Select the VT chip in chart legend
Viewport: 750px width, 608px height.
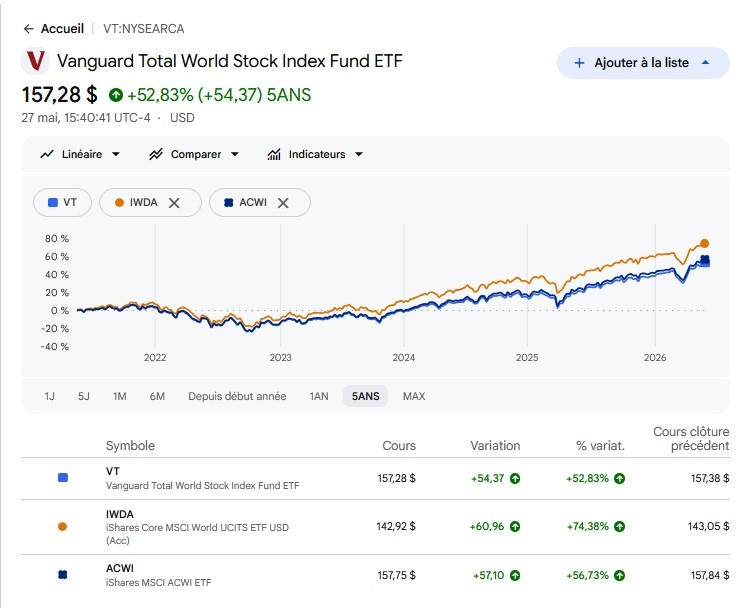pyautogui.click(x=62, y=202)
